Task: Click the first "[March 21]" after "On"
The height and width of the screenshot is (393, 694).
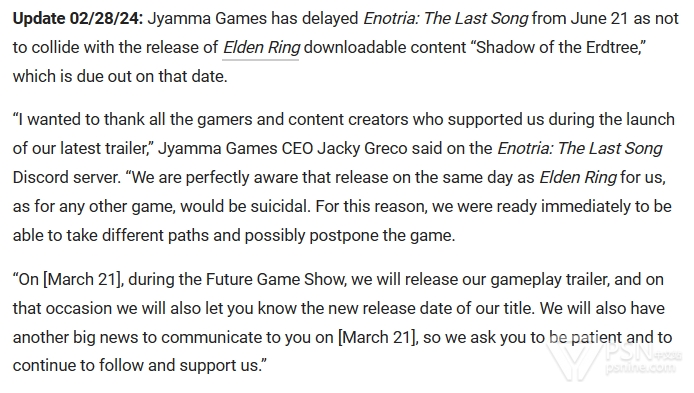Action: pyautogui.click(x=82, y=279)
